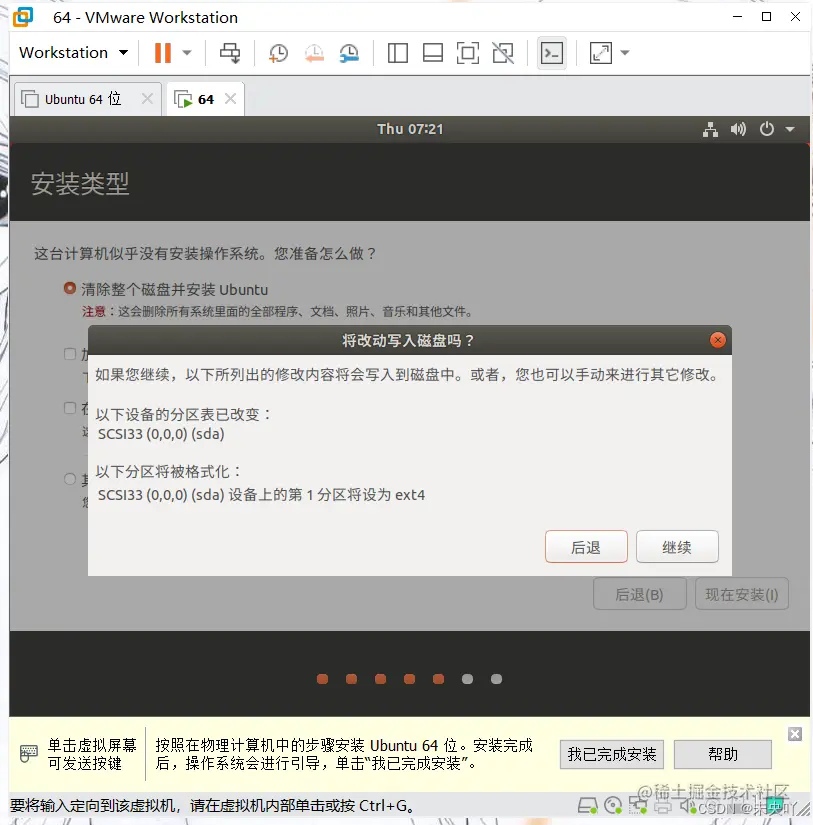Open the Ubuntu volume icon

coord(738,129)
